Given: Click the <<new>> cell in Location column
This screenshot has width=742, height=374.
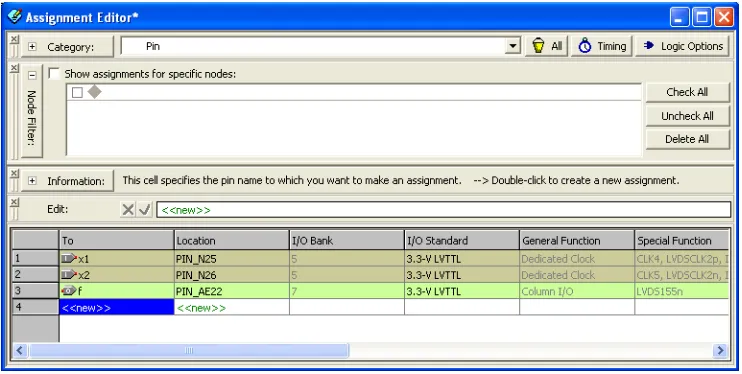Looking at the screenshot, I should pyautogui.click(x=232, y=307).
